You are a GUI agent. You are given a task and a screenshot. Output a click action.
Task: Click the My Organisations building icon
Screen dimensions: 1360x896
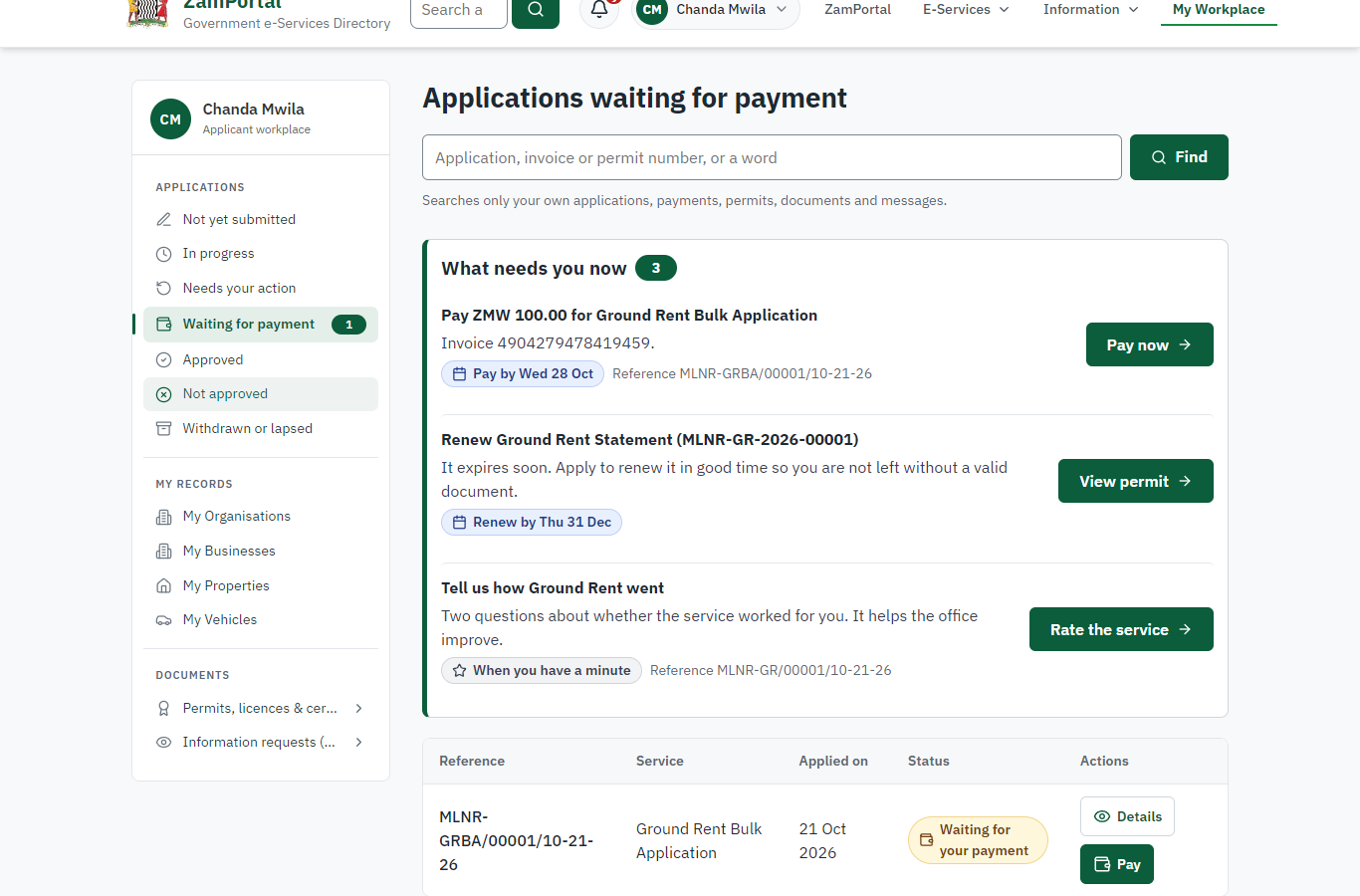164,517
